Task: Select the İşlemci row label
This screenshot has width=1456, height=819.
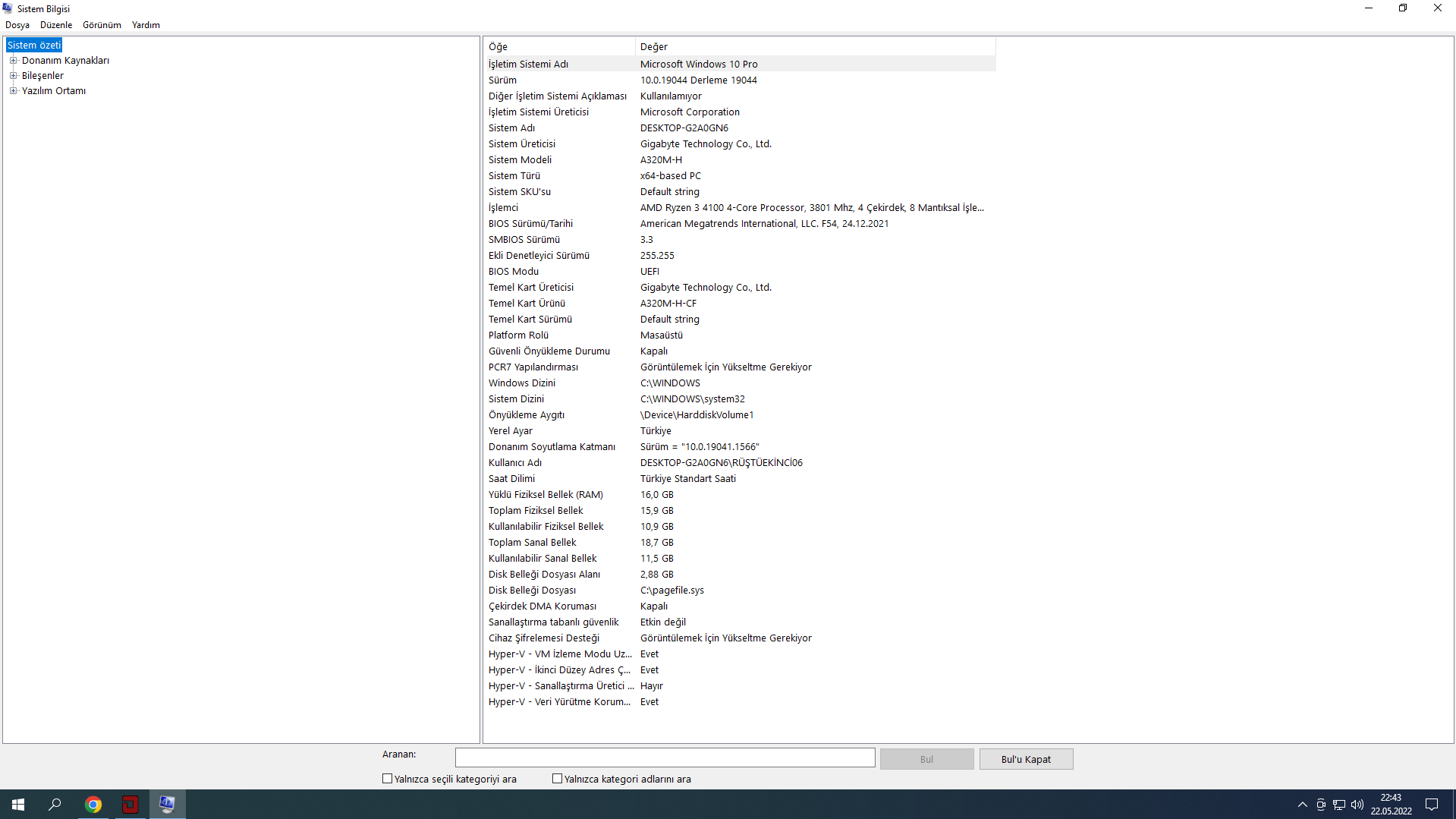Action: pos(503,208)
